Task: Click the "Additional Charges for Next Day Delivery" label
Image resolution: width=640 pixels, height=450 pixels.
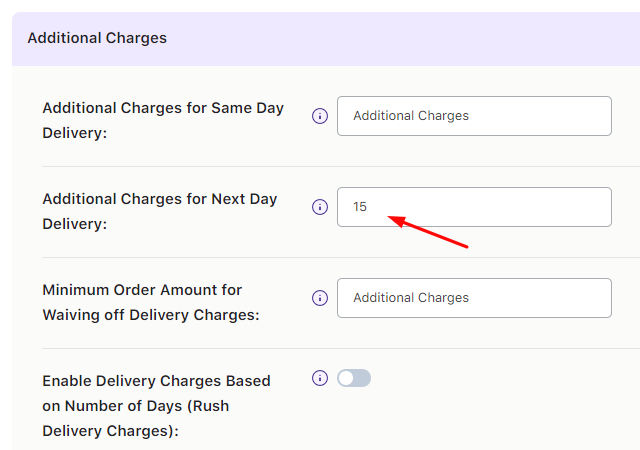Action: 160,211
